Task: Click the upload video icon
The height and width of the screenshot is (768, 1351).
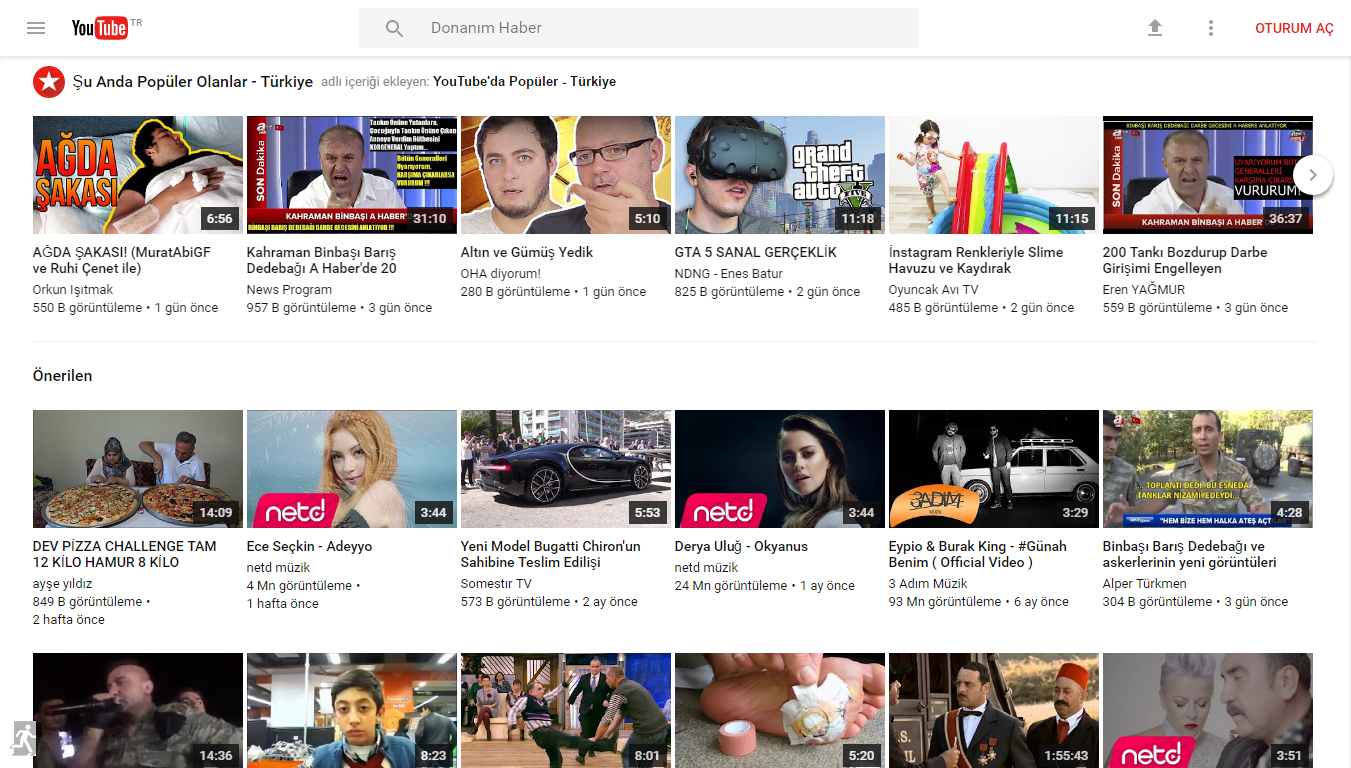Action: point(1155,28)
